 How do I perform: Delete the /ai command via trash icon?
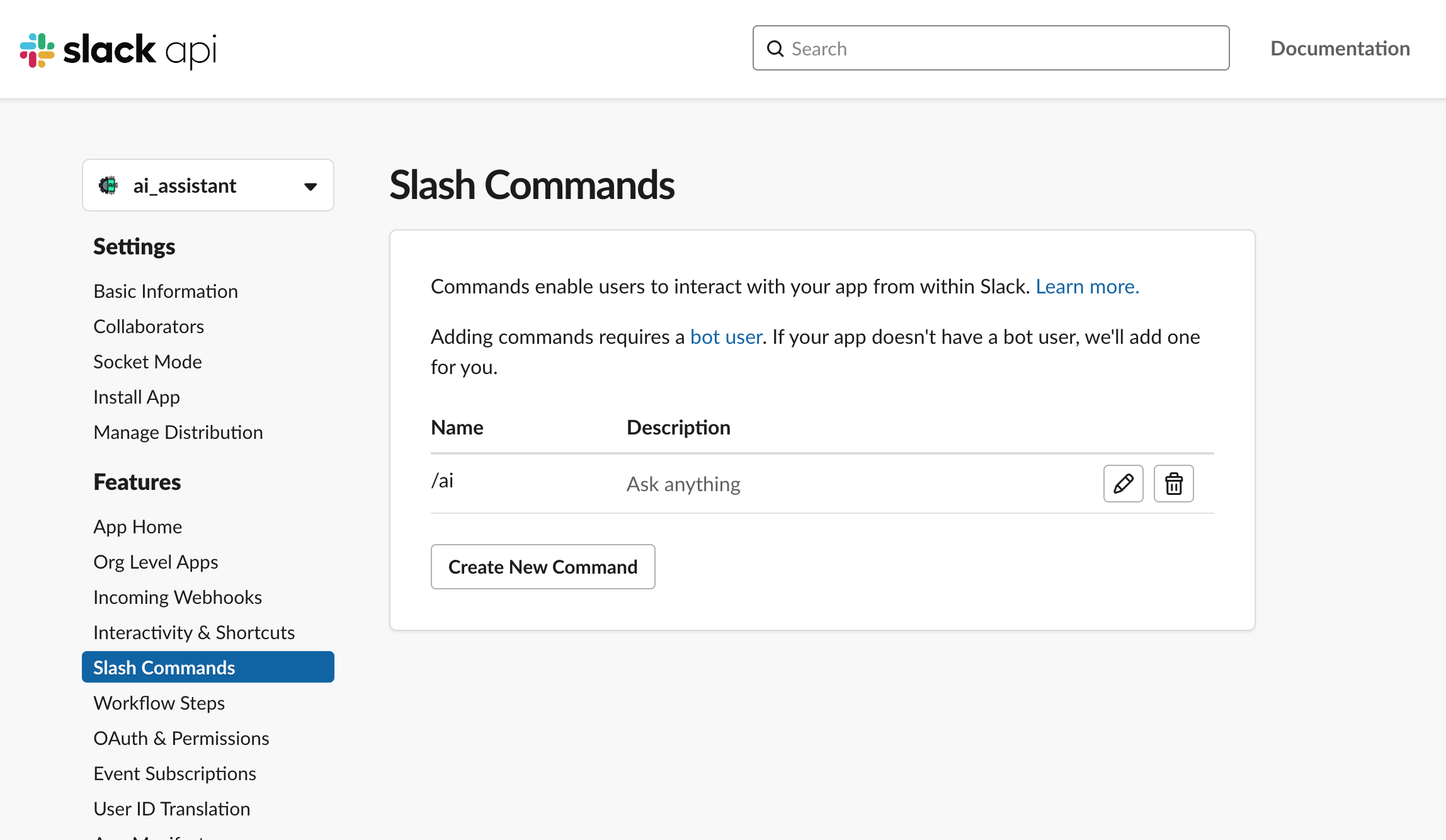1173,484
